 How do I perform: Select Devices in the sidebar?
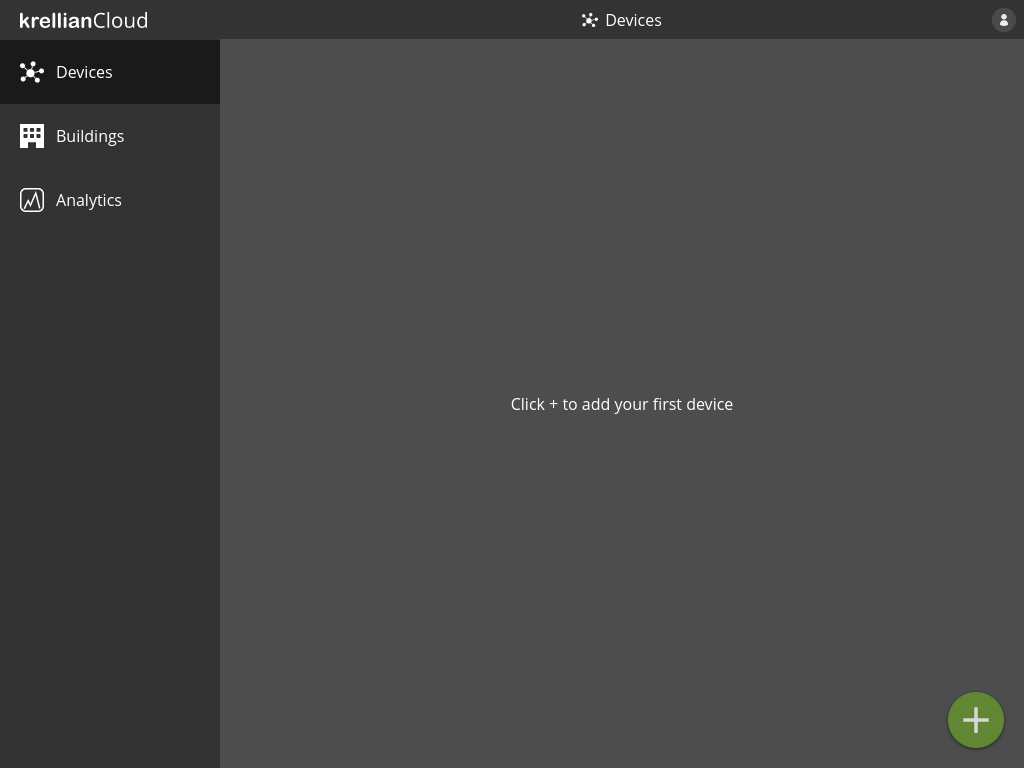[110, 72]
